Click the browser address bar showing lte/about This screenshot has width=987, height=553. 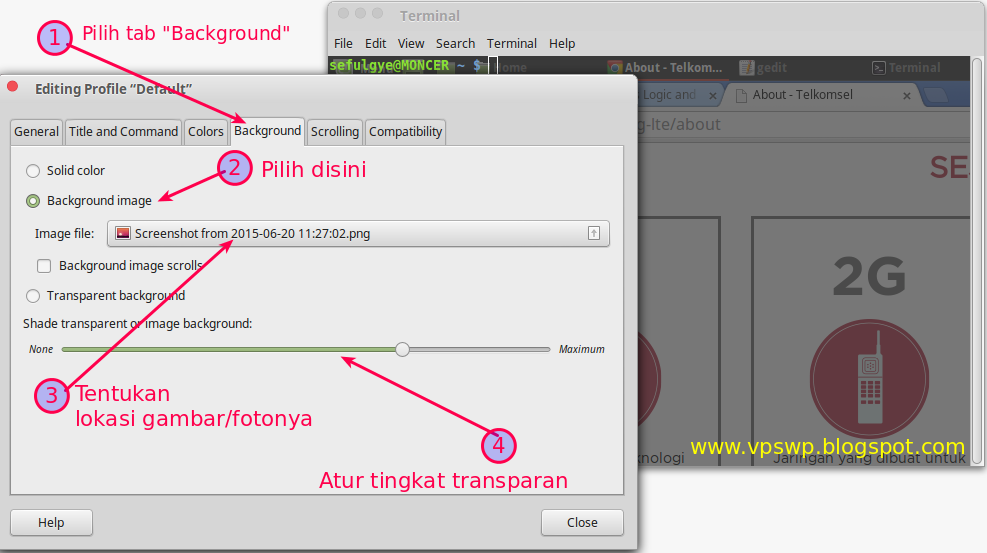coord(803,125)
